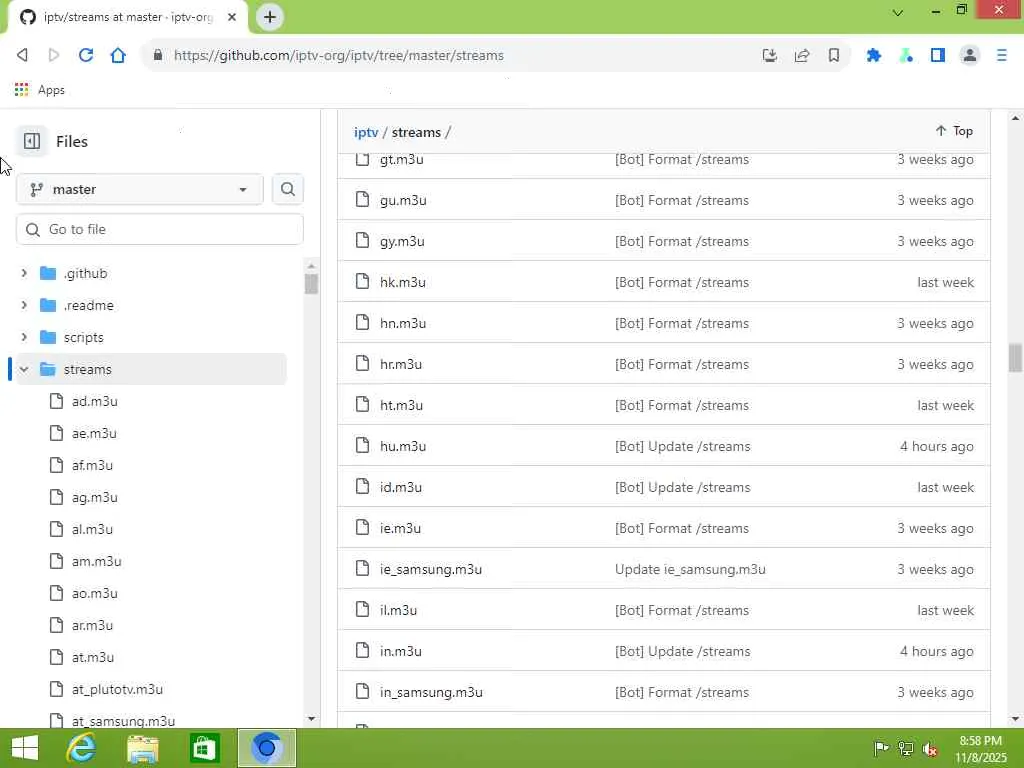Image resolution: width=1024 pixels, height=768 pixels.
Task: Click file tree scroll down arrow
Action: coord(311,718)
